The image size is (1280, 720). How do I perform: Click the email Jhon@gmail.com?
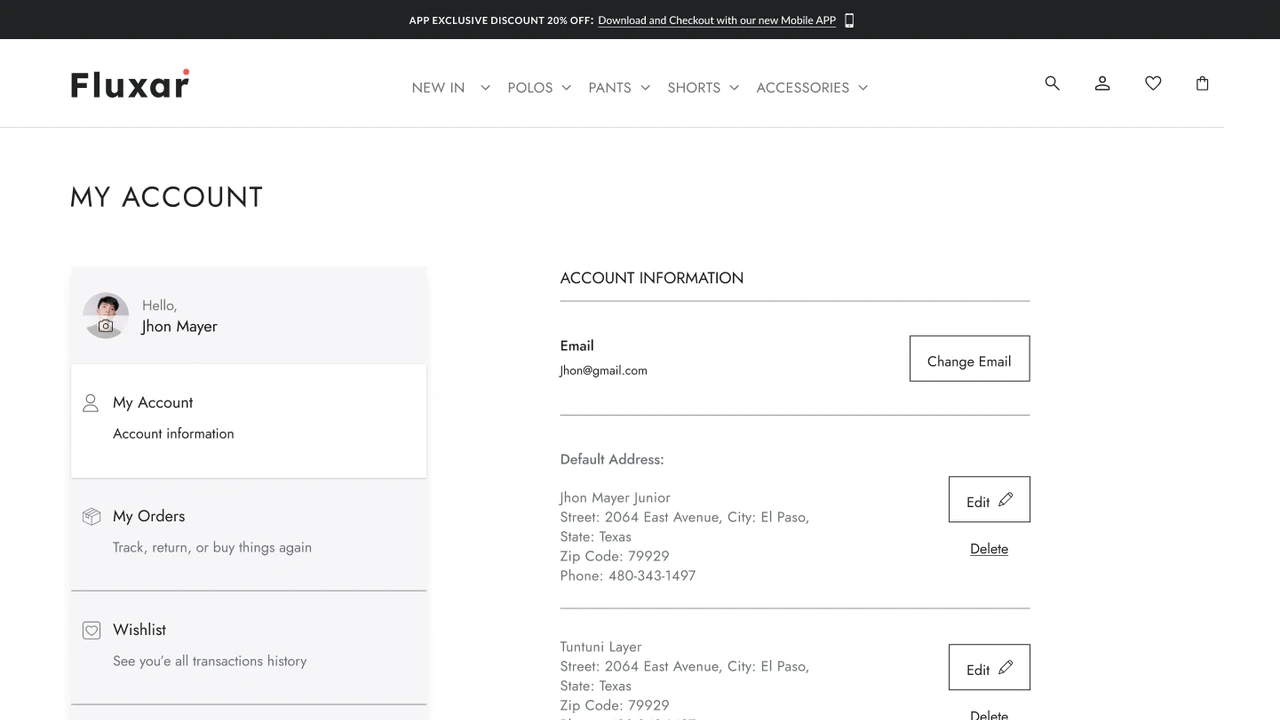click(x=603, y=370)
